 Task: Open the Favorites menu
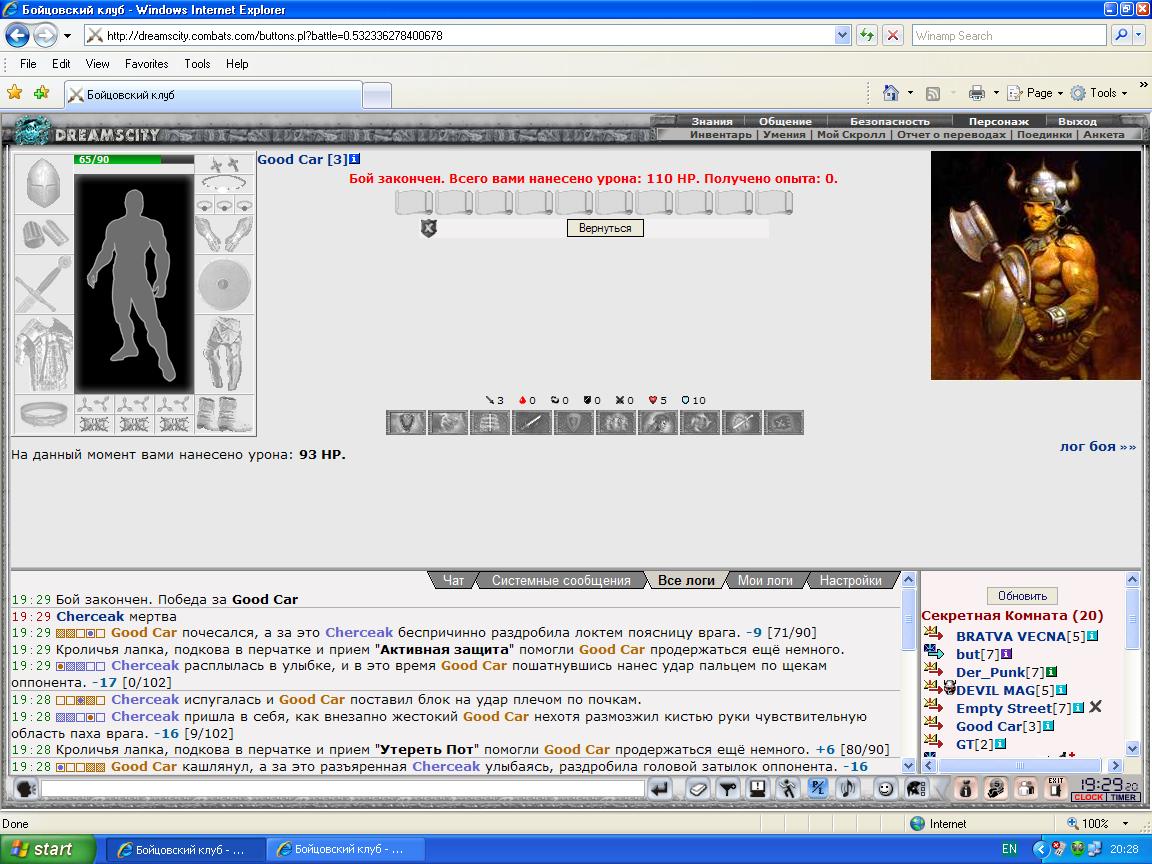146,64
